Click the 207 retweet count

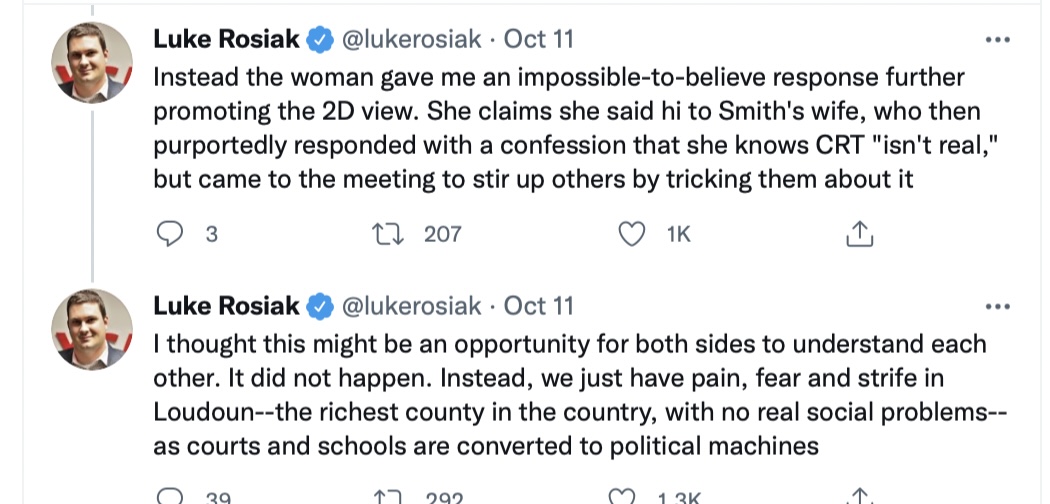(x=442, y=234)
